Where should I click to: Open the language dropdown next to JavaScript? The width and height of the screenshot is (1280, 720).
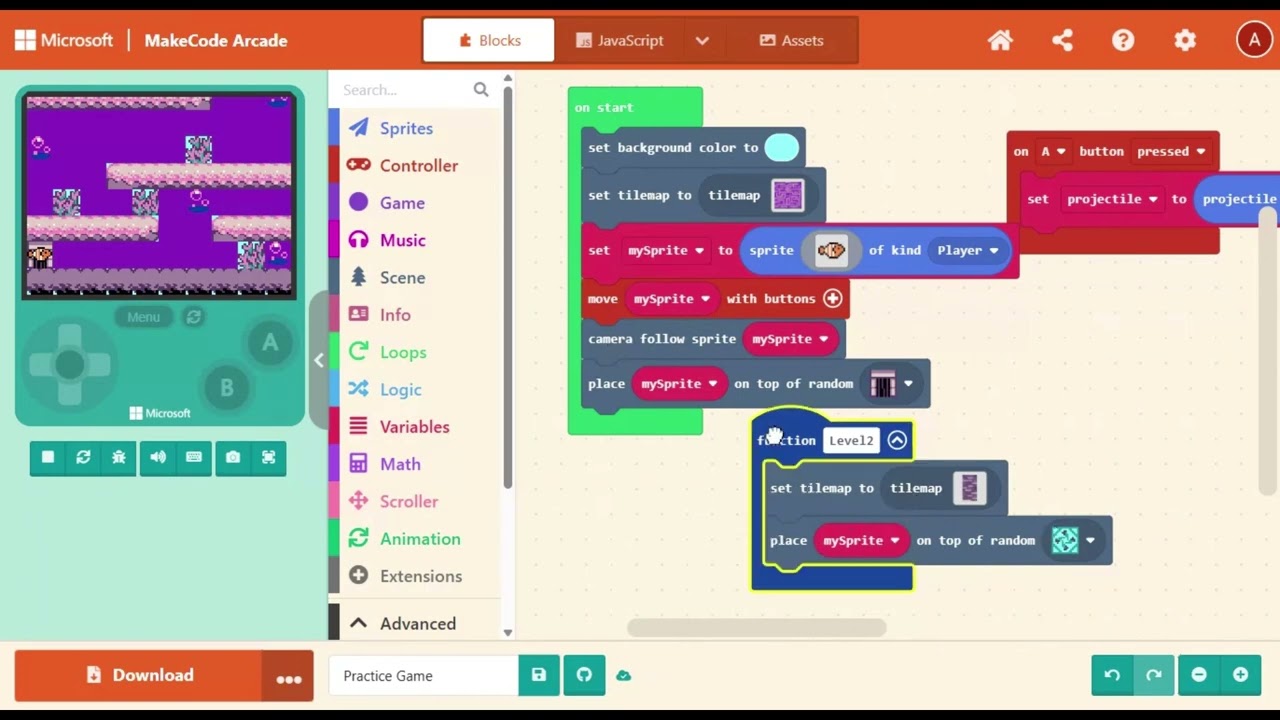click(702, 40)
